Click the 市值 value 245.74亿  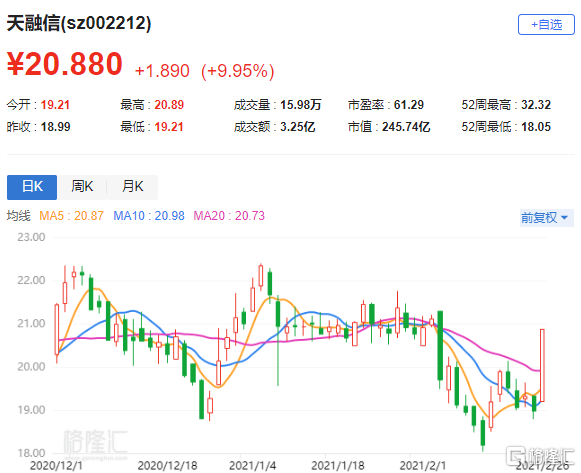[x=406, y=127]
